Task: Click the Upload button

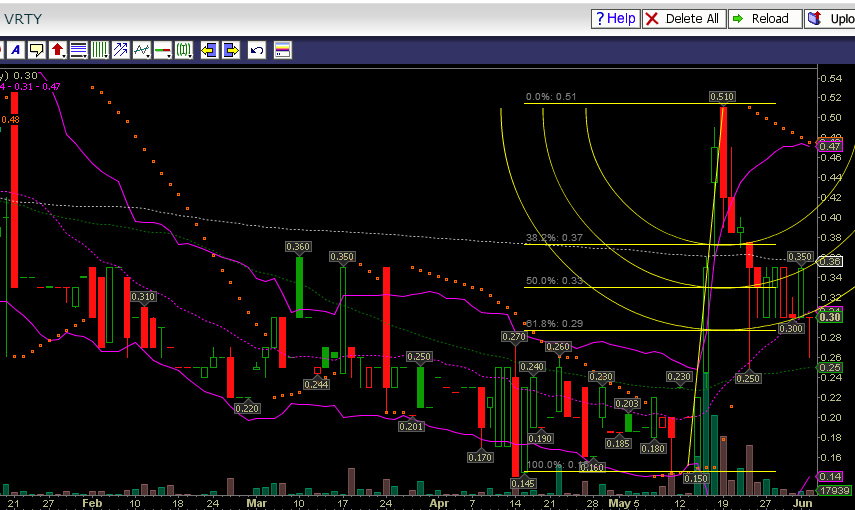Action: click(829, 19)
